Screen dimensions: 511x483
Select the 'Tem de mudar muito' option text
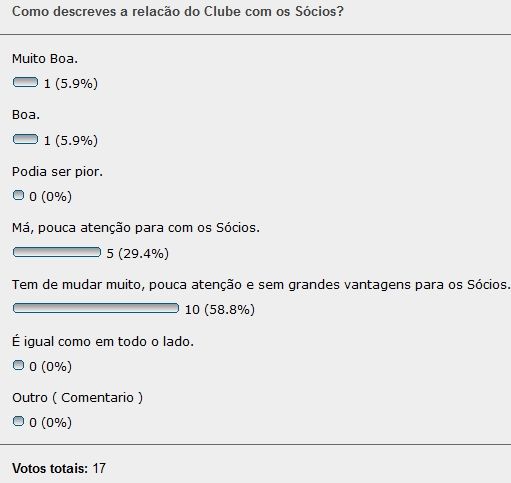coord(261,285)
